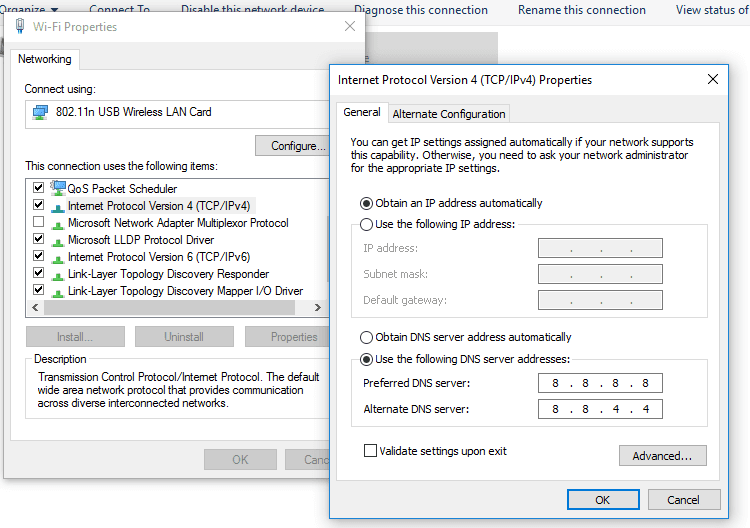Select Use the following DNS server addresses

pos(366,359)
